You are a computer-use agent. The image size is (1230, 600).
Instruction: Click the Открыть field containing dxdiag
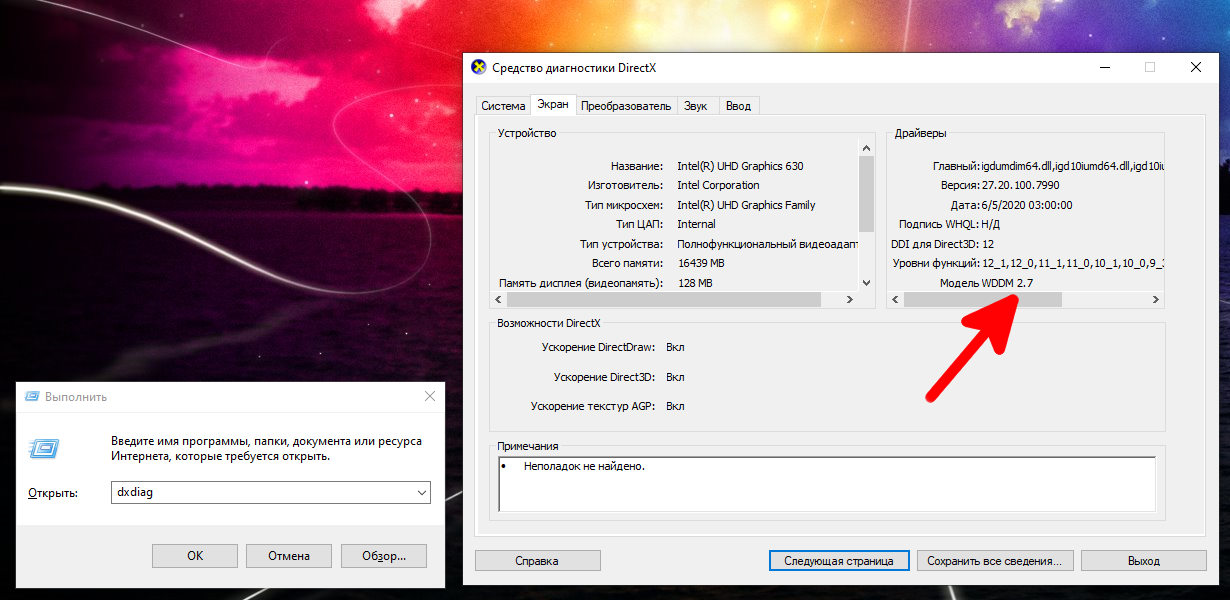[x=260, y=492]
